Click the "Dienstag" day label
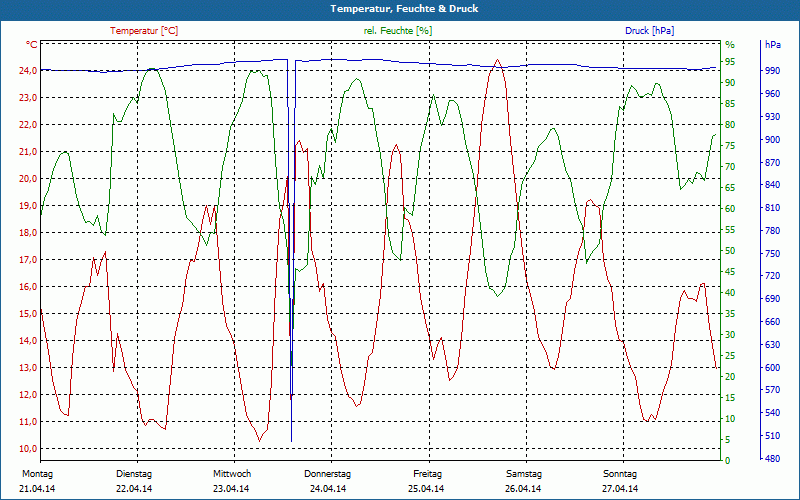Viewport: 800px width, 500px height. 134,474
